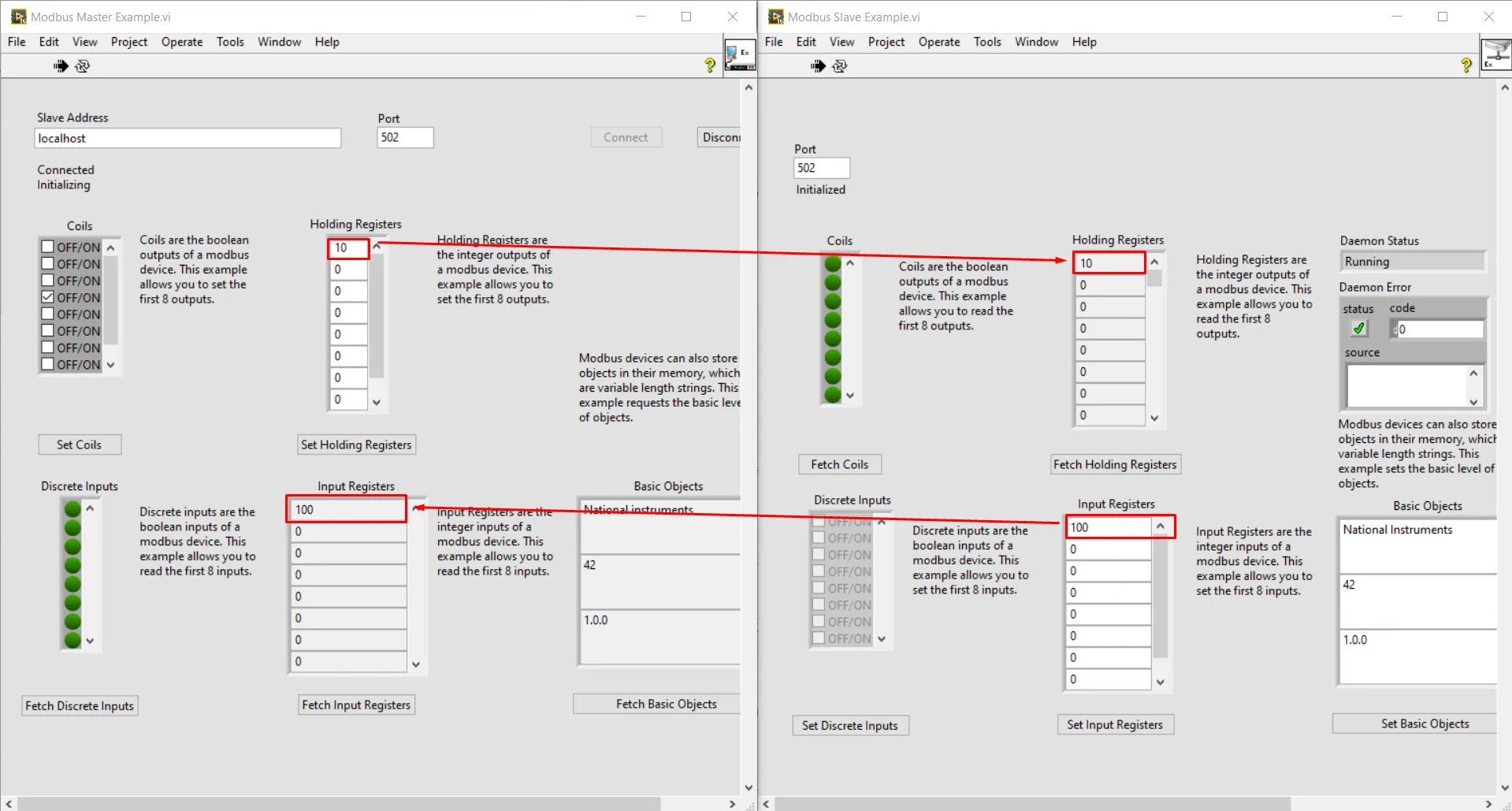Click the Fetch Basic Objects button
1512x811 pixels.
[x=657, y=704]
